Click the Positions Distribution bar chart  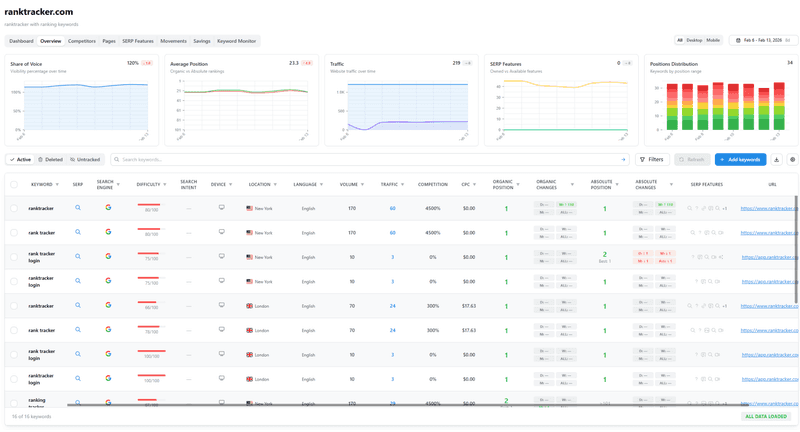[x=719, y=108]
